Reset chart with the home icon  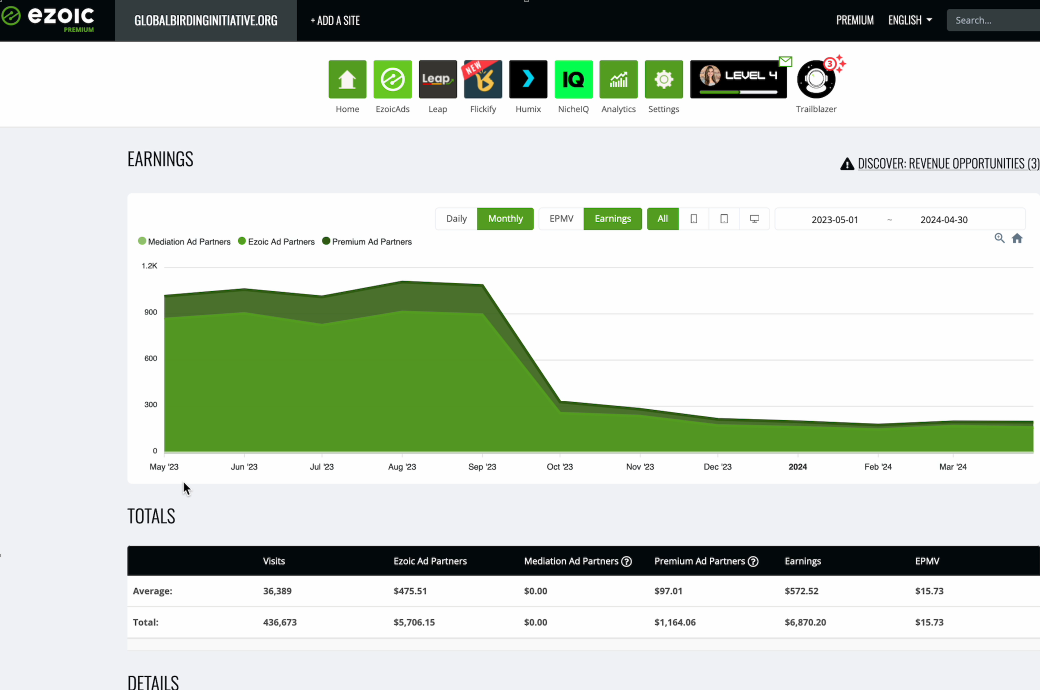(x=1017, y=238)
